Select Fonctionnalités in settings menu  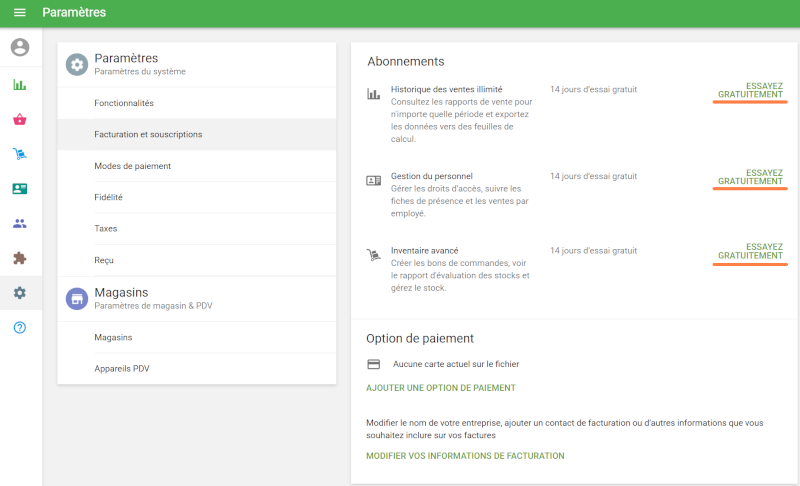pyautogui.click(x=124, y=103)
